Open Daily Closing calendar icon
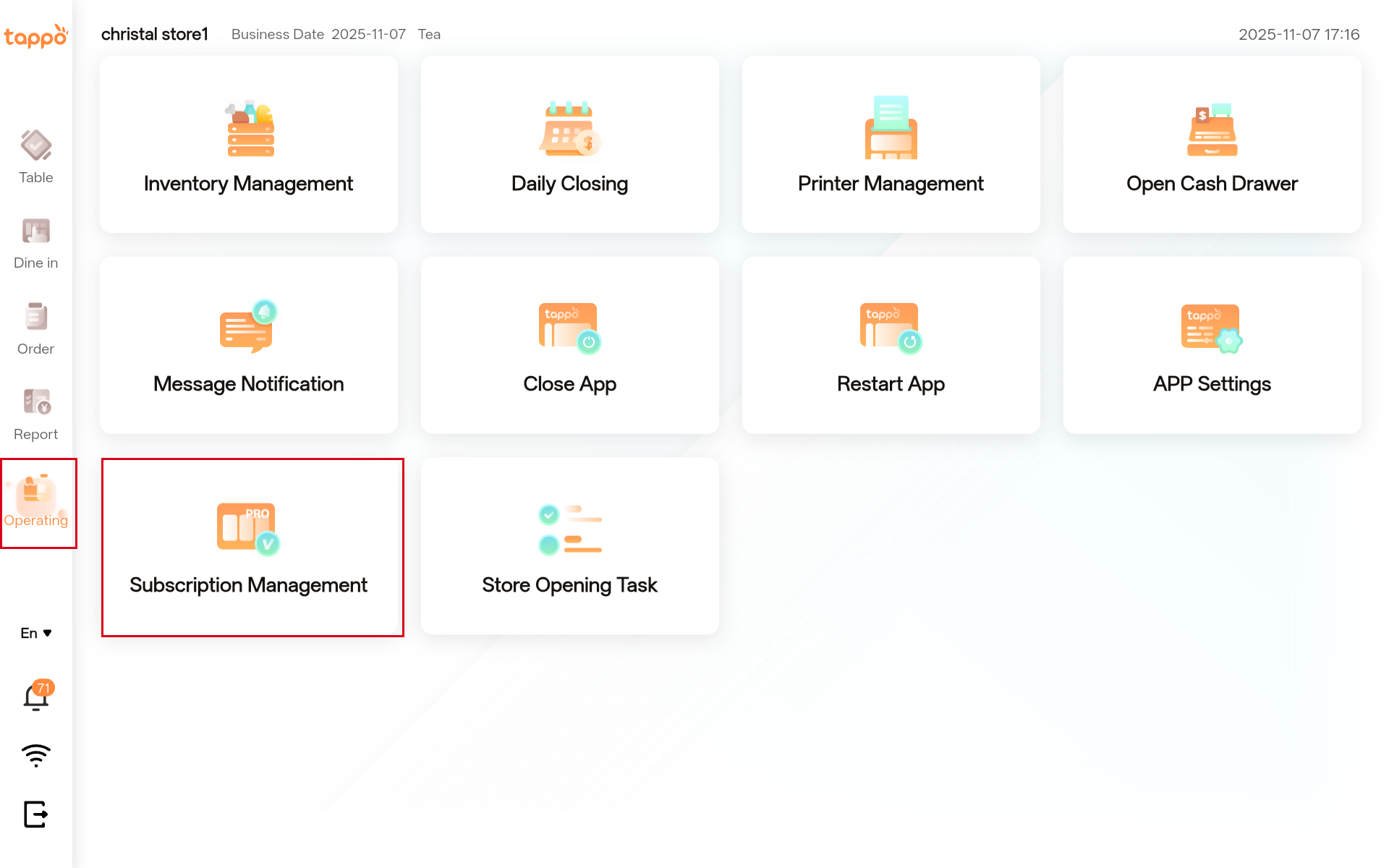 tap(569, 129)
